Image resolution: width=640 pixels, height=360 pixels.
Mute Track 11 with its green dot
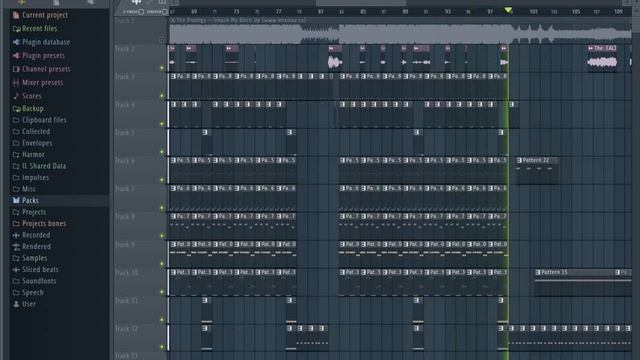(162, 320)
